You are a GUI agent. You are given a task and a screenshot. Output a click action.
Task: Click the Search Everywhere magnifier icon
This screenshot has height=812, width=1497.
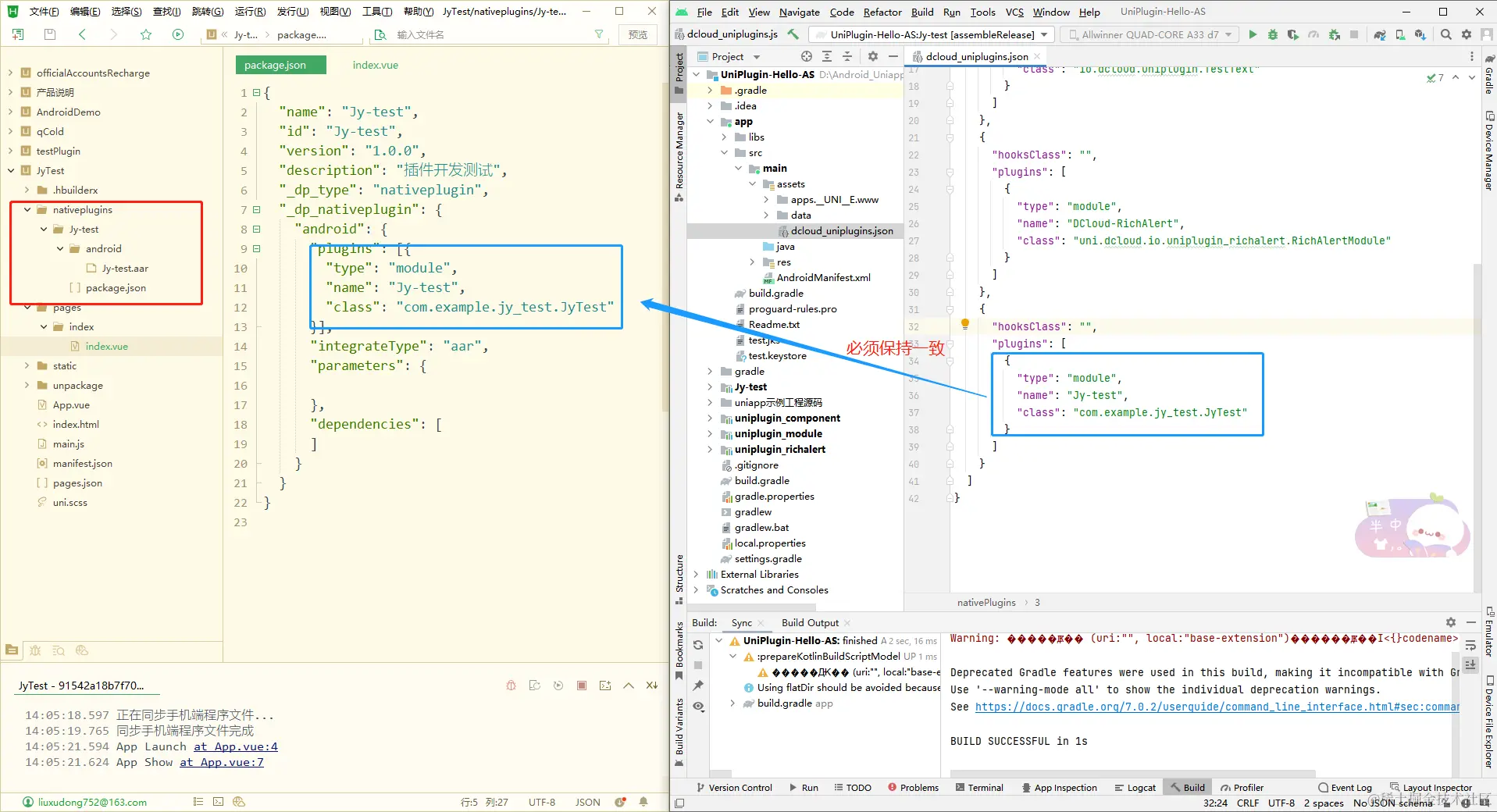click(1446, 34)
